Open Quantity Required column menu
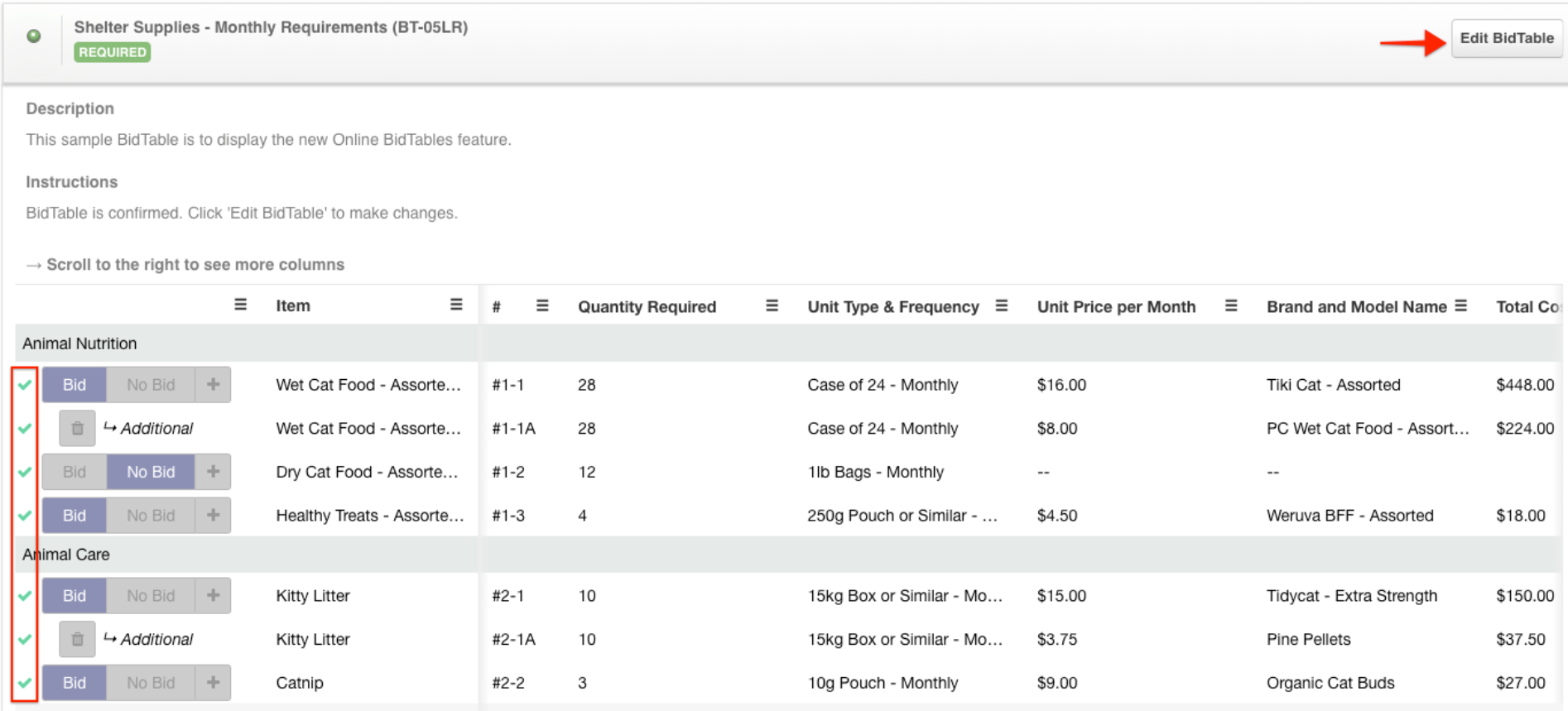The width and height of the screenshot is (1568, 711). coord(772,305)
